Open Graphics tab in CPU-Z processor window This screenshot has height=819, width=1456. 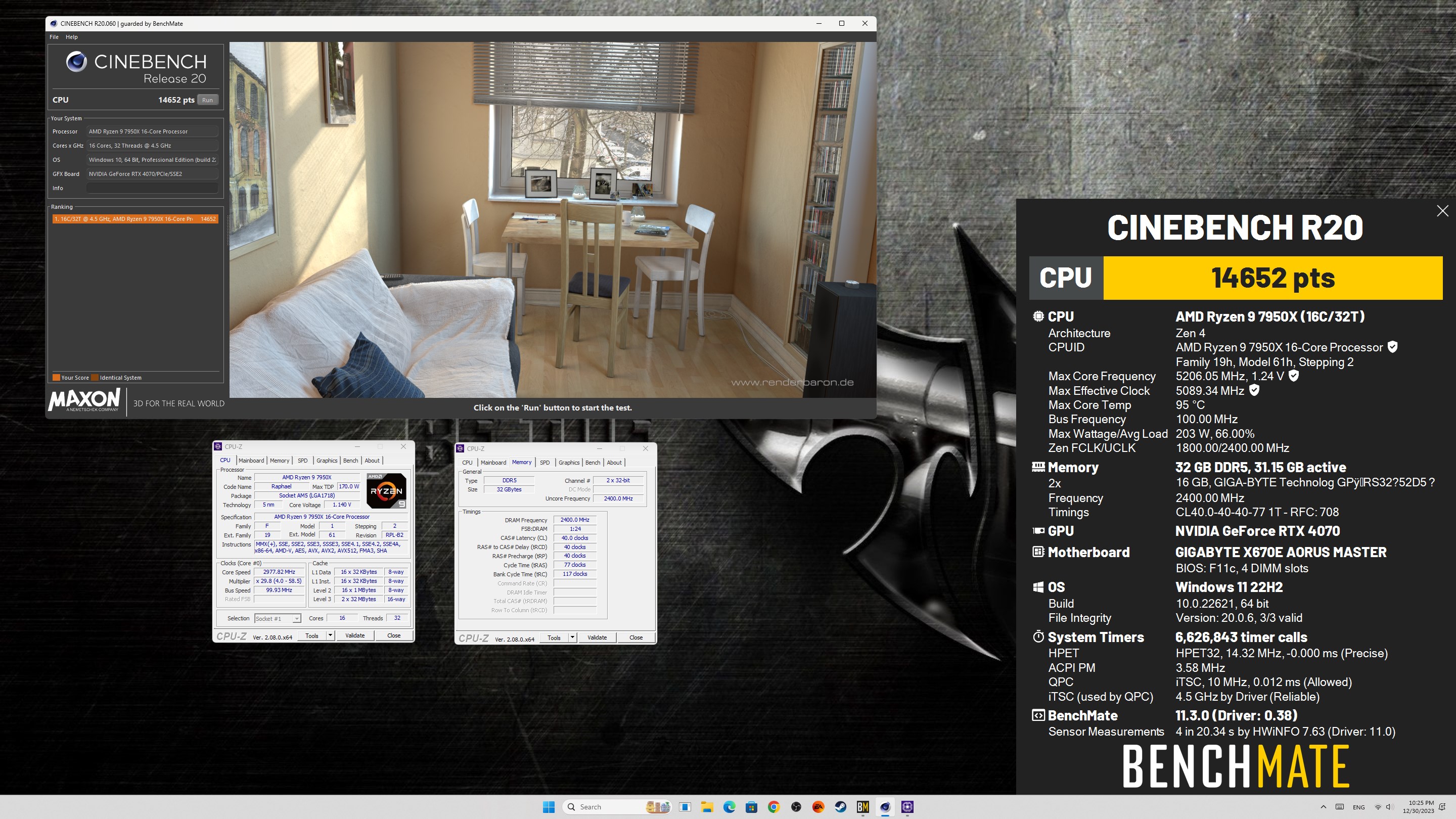point(327,461)
